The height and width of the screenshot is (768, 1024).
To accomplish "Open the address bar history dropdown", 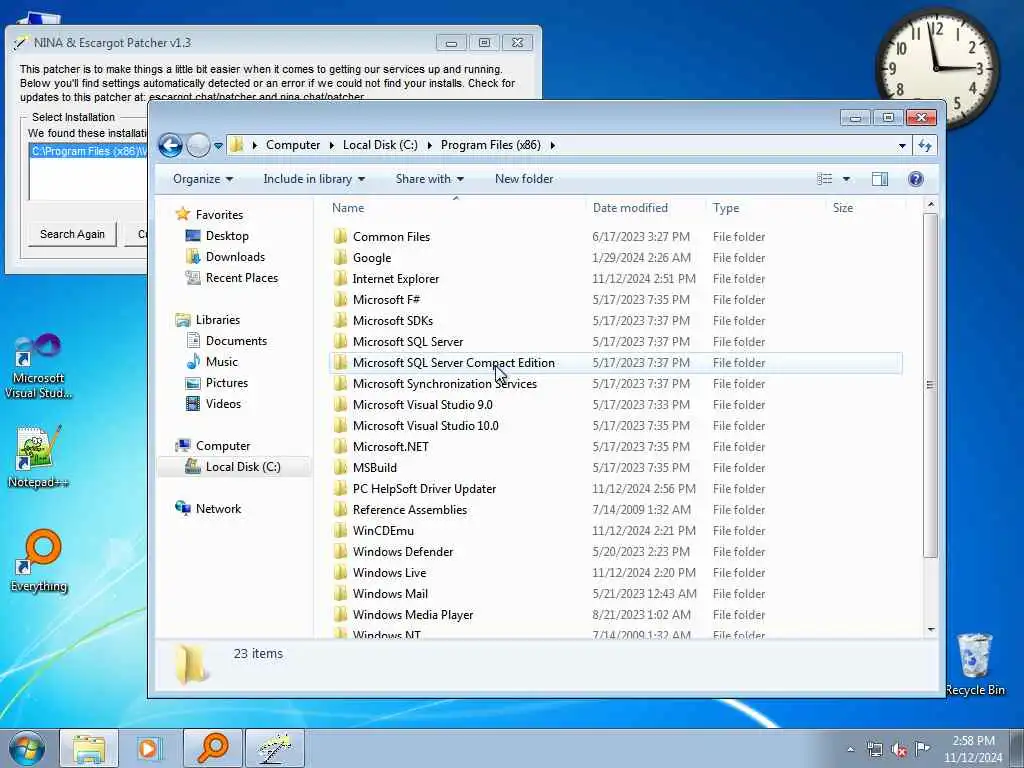I will pos(902,146).
